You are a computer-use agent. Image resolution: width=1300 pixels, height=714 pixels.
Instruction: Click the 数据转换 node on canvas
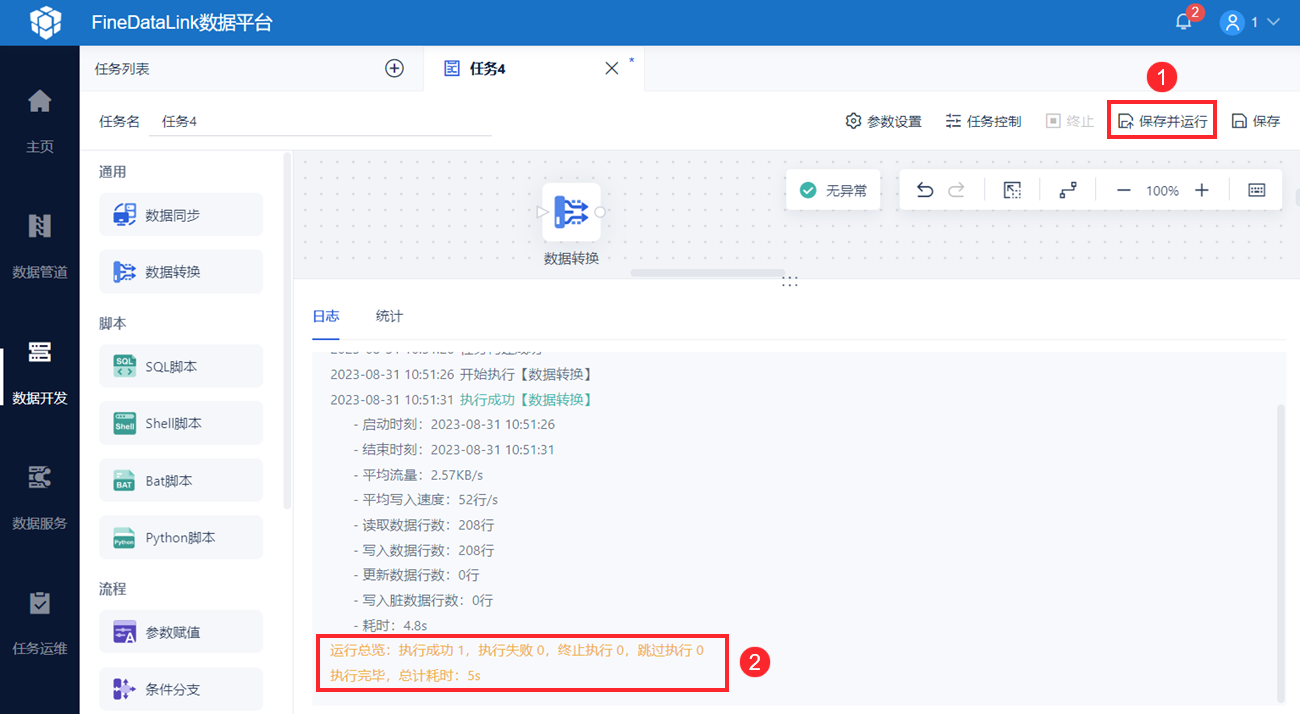click(x=572, y=212)
